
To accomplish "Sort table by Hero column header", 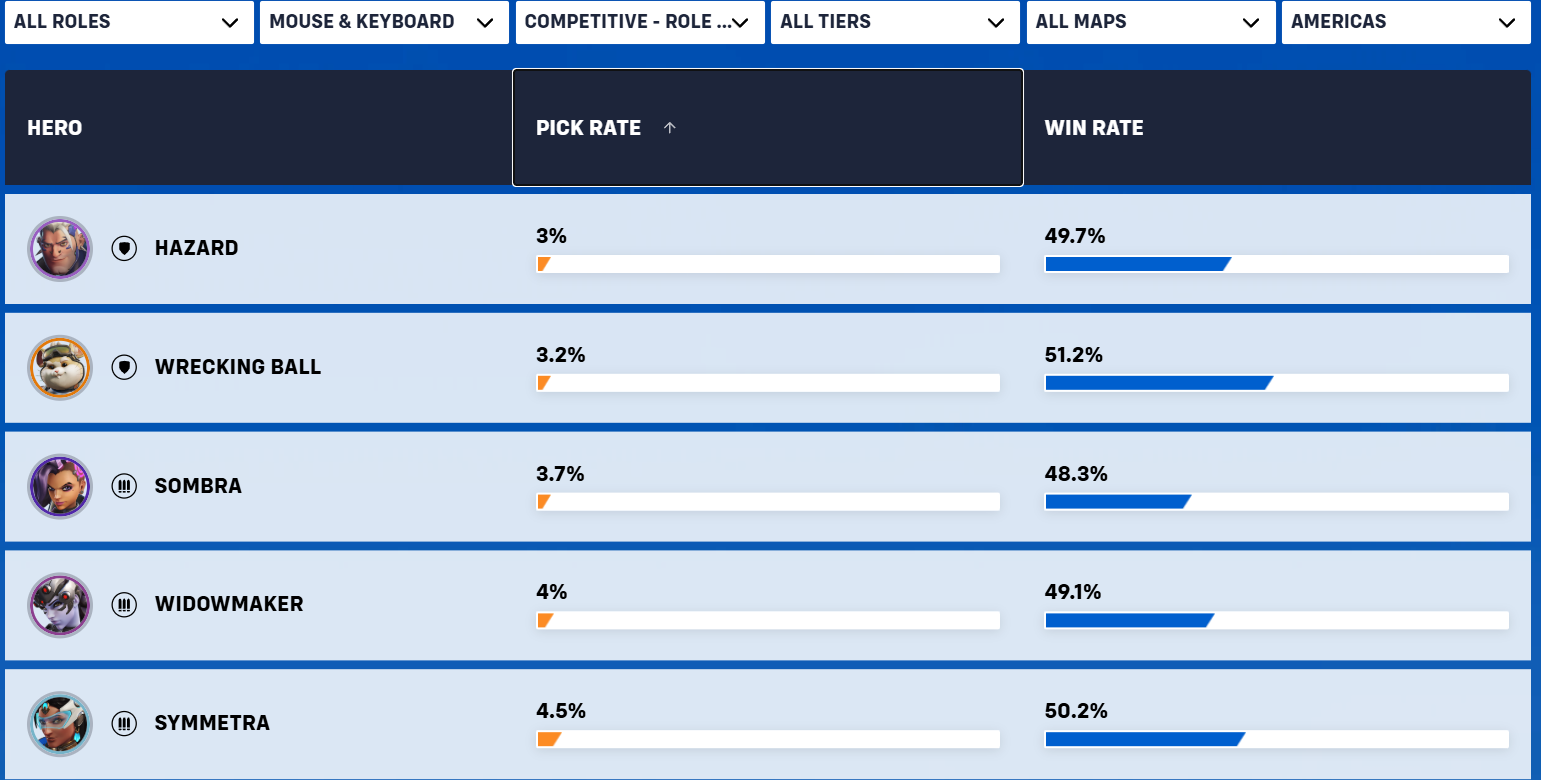I will (x=55, y=128).
